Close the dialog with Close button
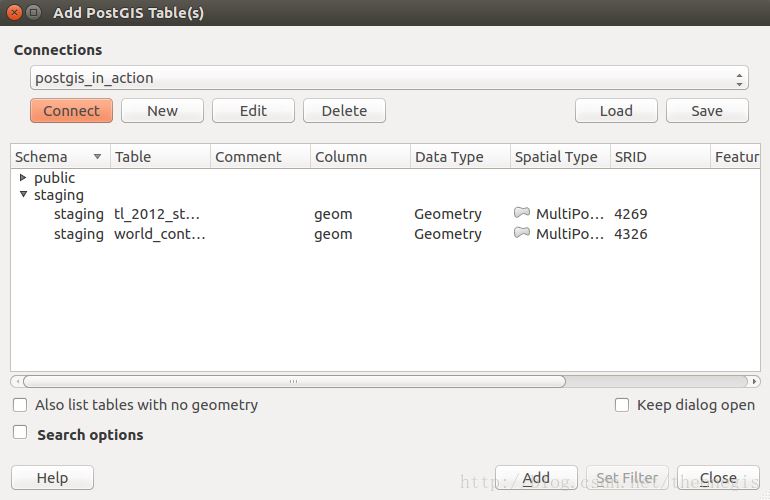Image resolution: width=770 pixels, height=500 pixels. 718,477
